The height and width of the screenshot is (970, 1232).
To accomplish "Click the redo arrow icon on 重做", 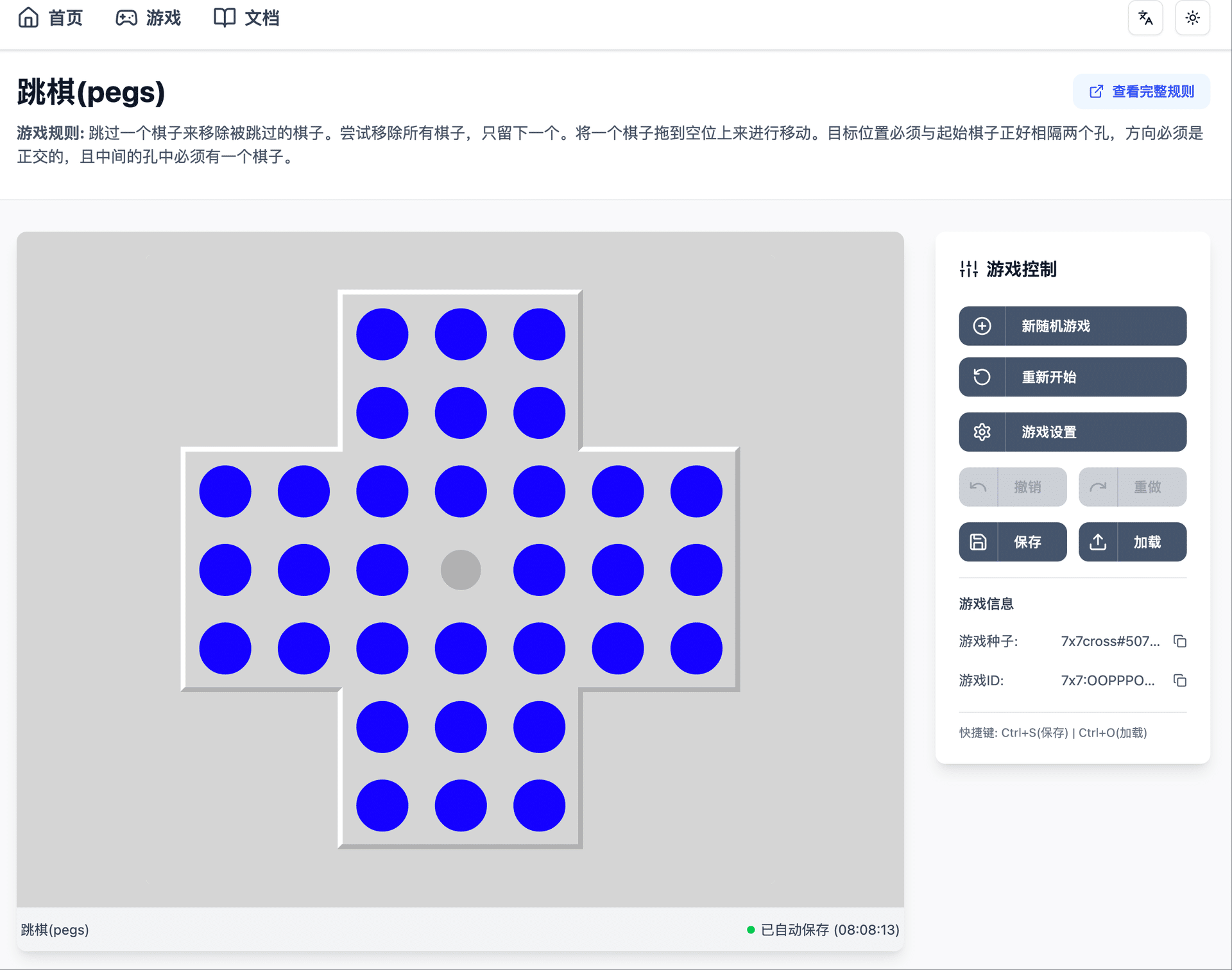I will tap(1099, 487).
